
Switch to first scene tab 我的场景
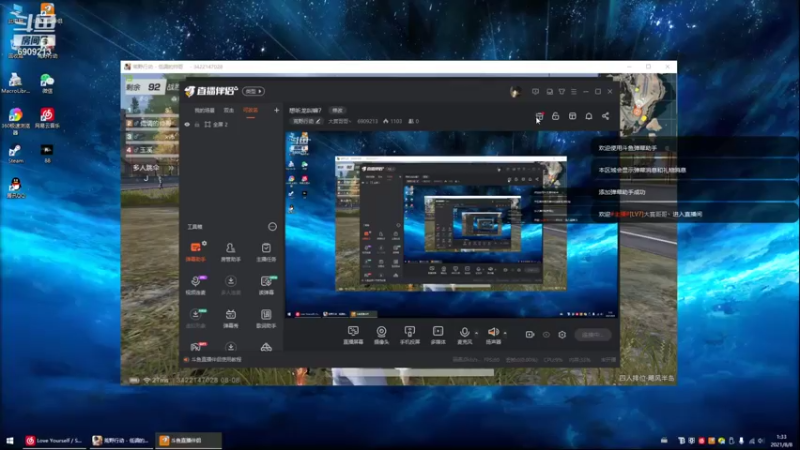tap(204, 110)
